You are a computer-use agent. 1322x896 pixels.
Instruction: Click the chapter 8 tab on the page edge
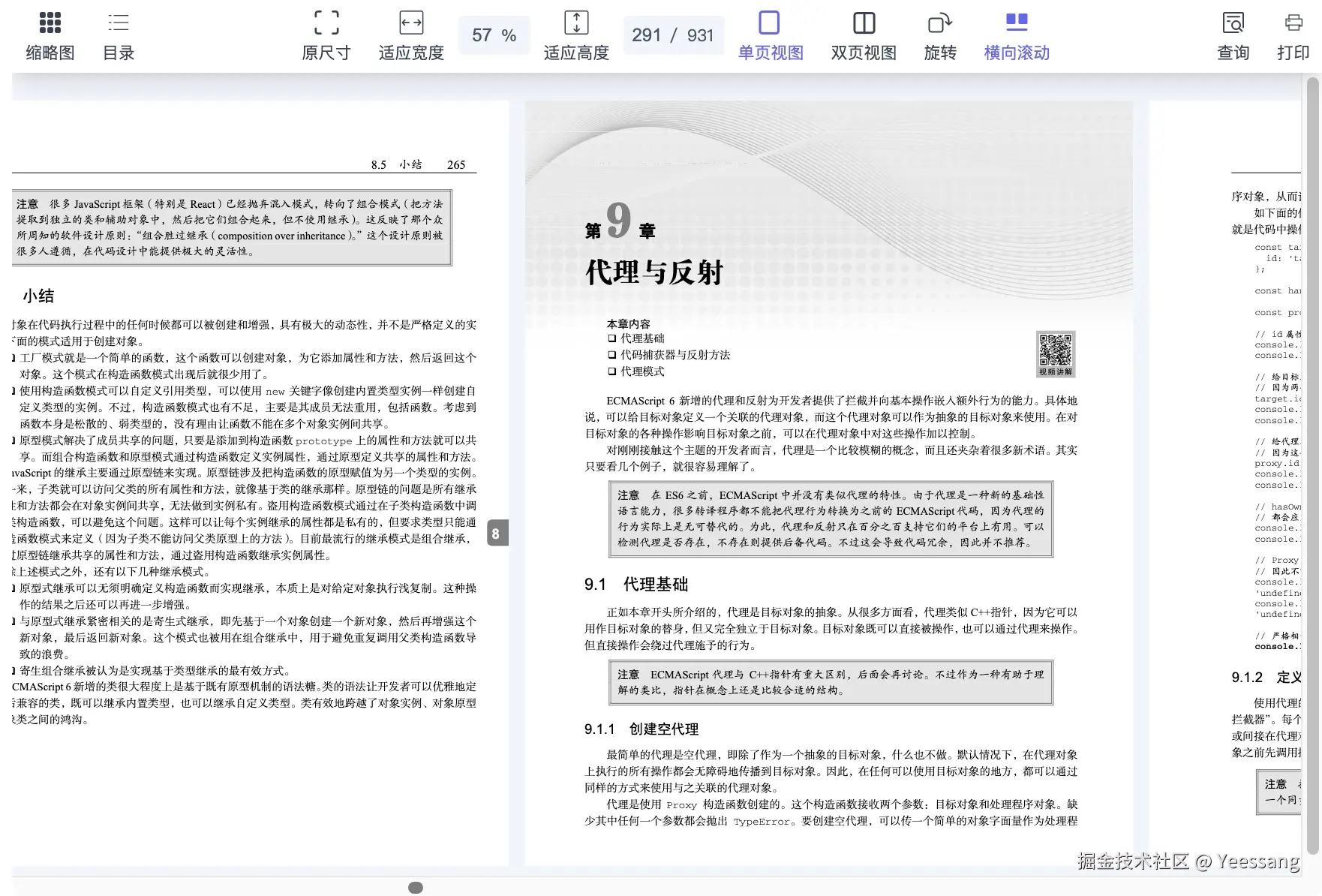496,534
